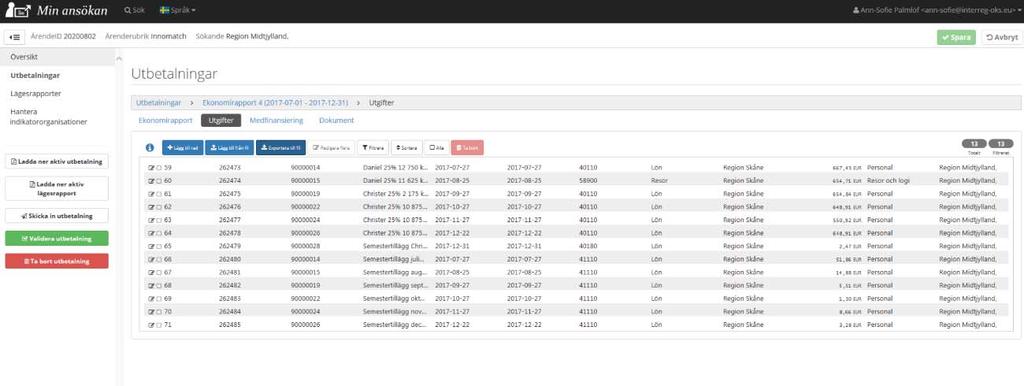Click the Lägg till från fil button
The image size is (1024, 386).
(x=229, y=148)
